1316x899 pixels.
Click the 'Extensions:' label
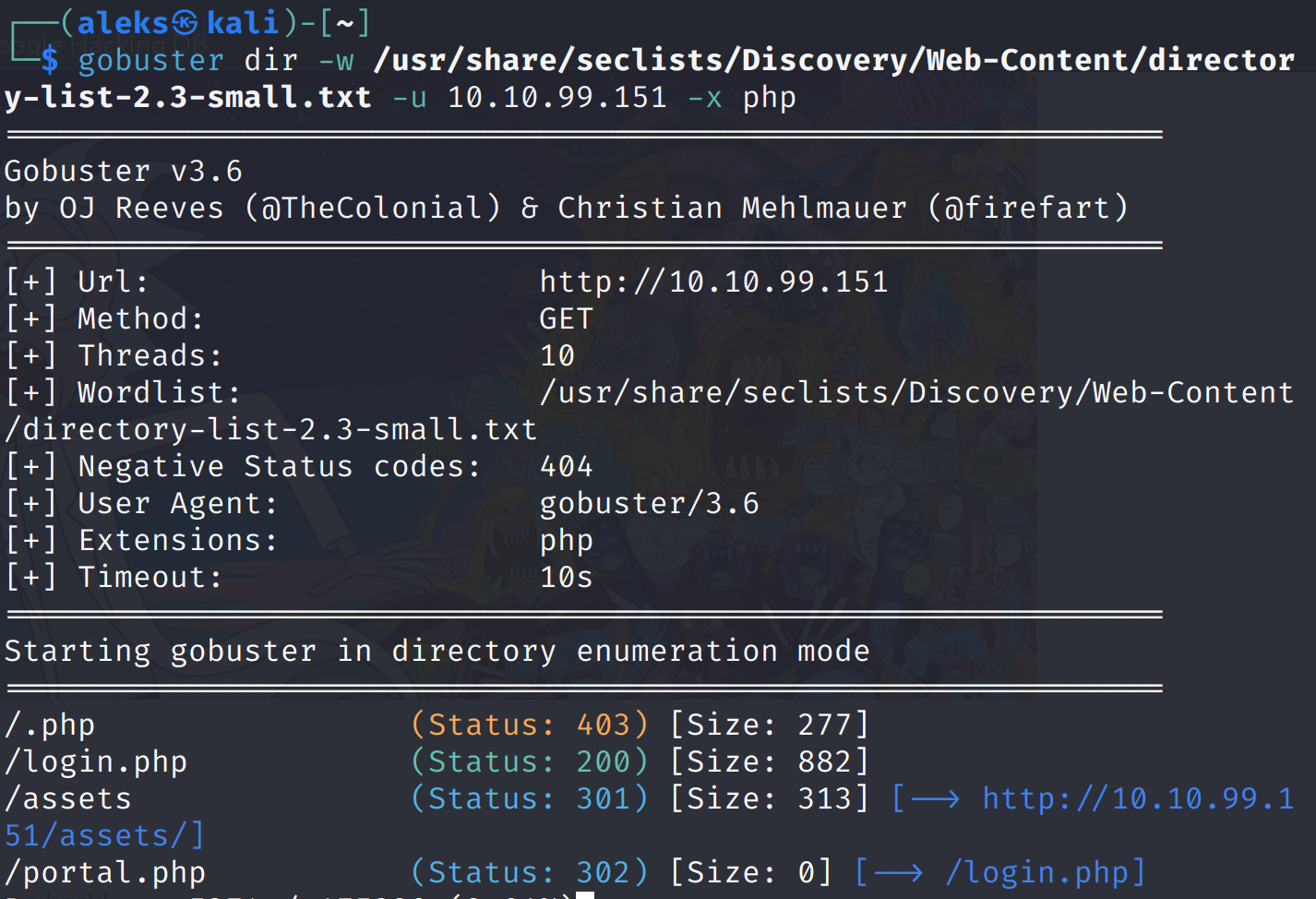[x=177, y=540]
